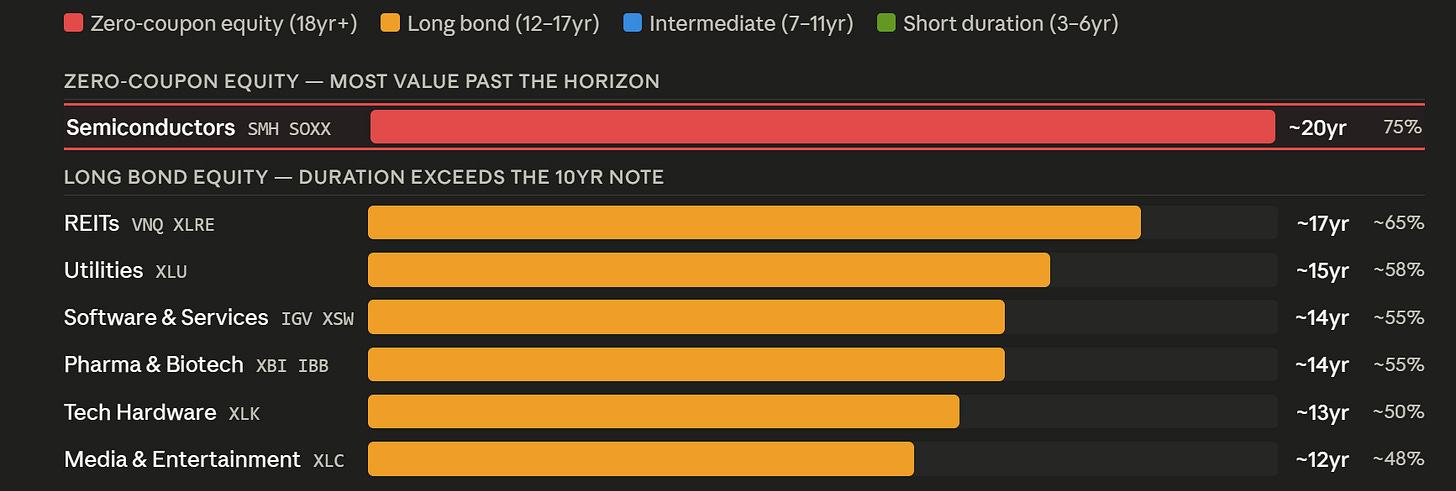
Task: Select the Utilities orange duration bar
Action: 709,270
